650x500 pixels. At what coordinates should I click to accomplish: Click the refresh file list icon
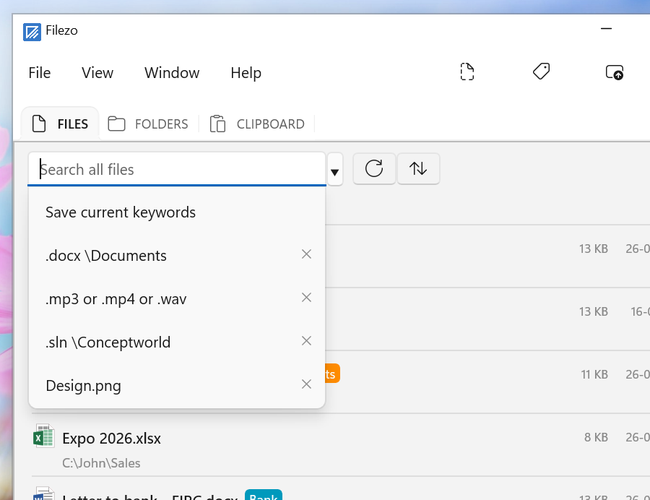pyautogui.click(x=374, y=169)
